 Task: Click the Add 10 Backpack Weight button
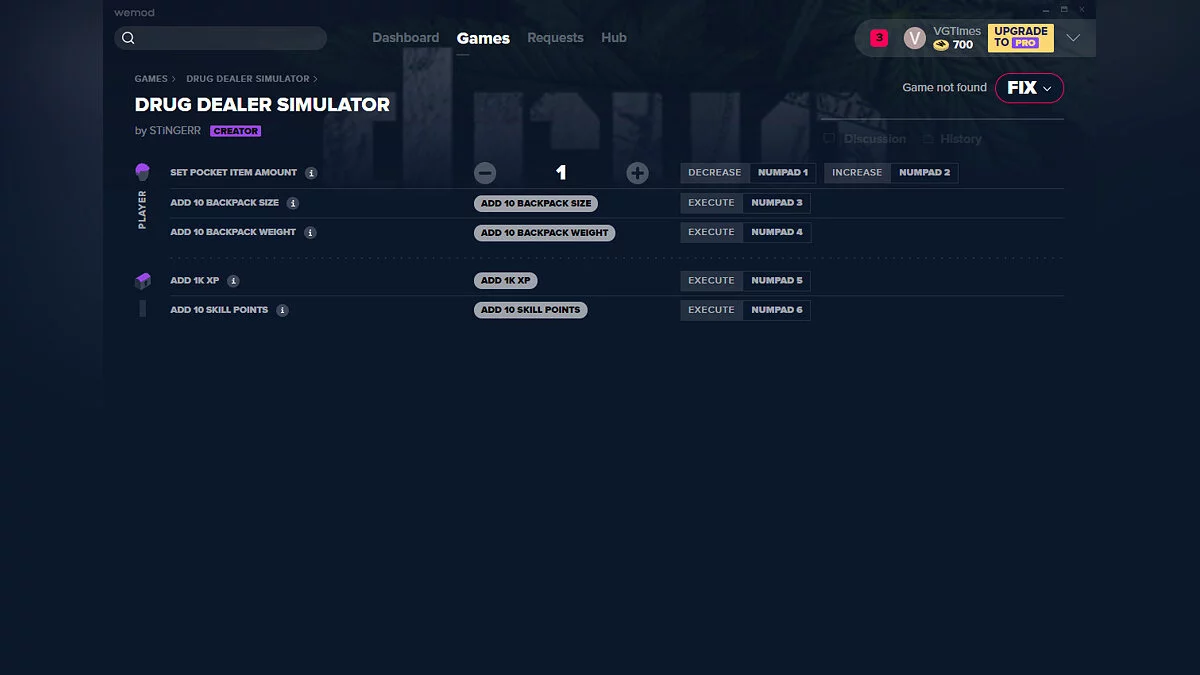tap(544, 232)
